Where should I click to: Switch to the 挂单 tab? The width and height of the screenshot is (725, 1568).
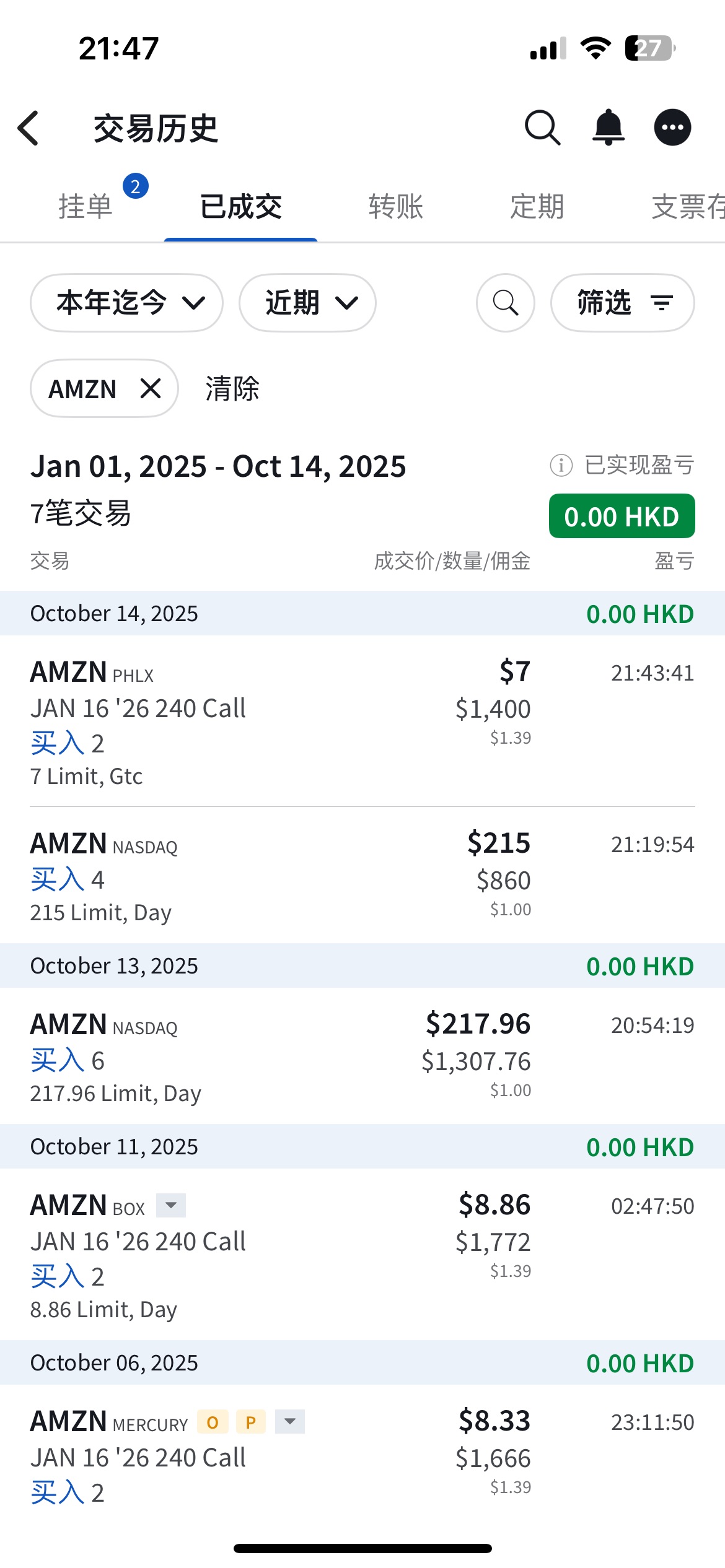(86, 206)
